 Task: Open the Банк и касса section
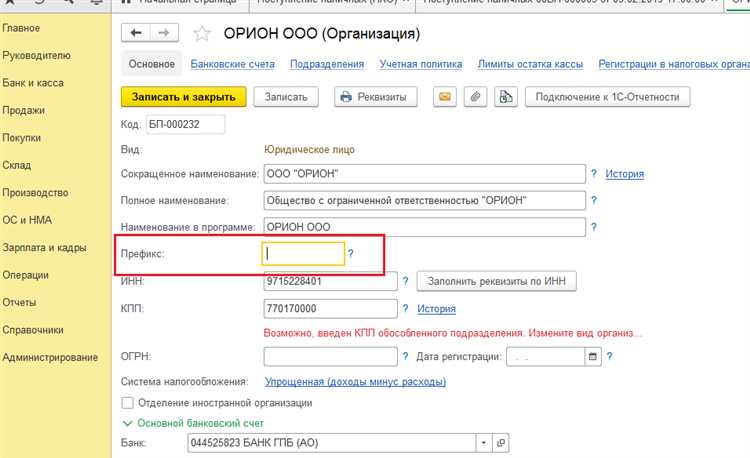point(33,83)
